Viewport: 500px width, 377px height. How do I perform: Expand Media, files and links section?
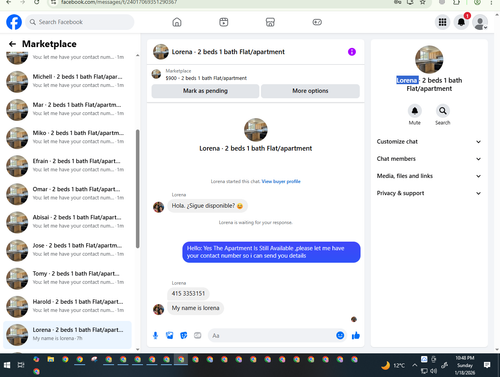(x=429, y=176)
